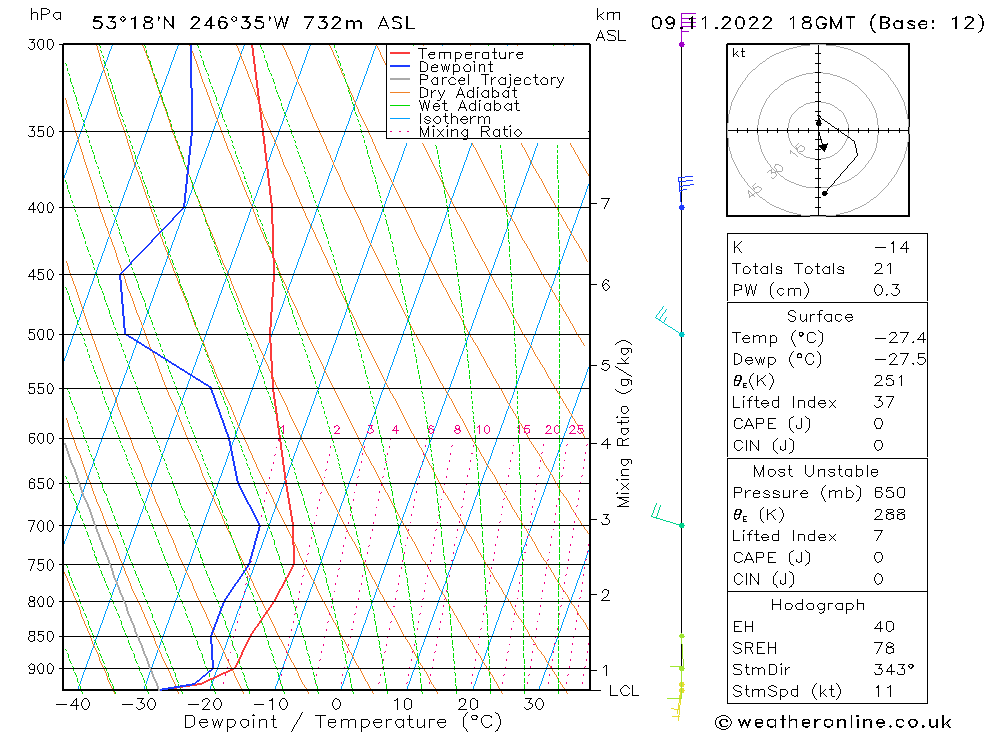The width and height of the screenshot is (1000, 733).
Task: Click the wind barb at 500 hPa
Action: (x=669, y=321)
